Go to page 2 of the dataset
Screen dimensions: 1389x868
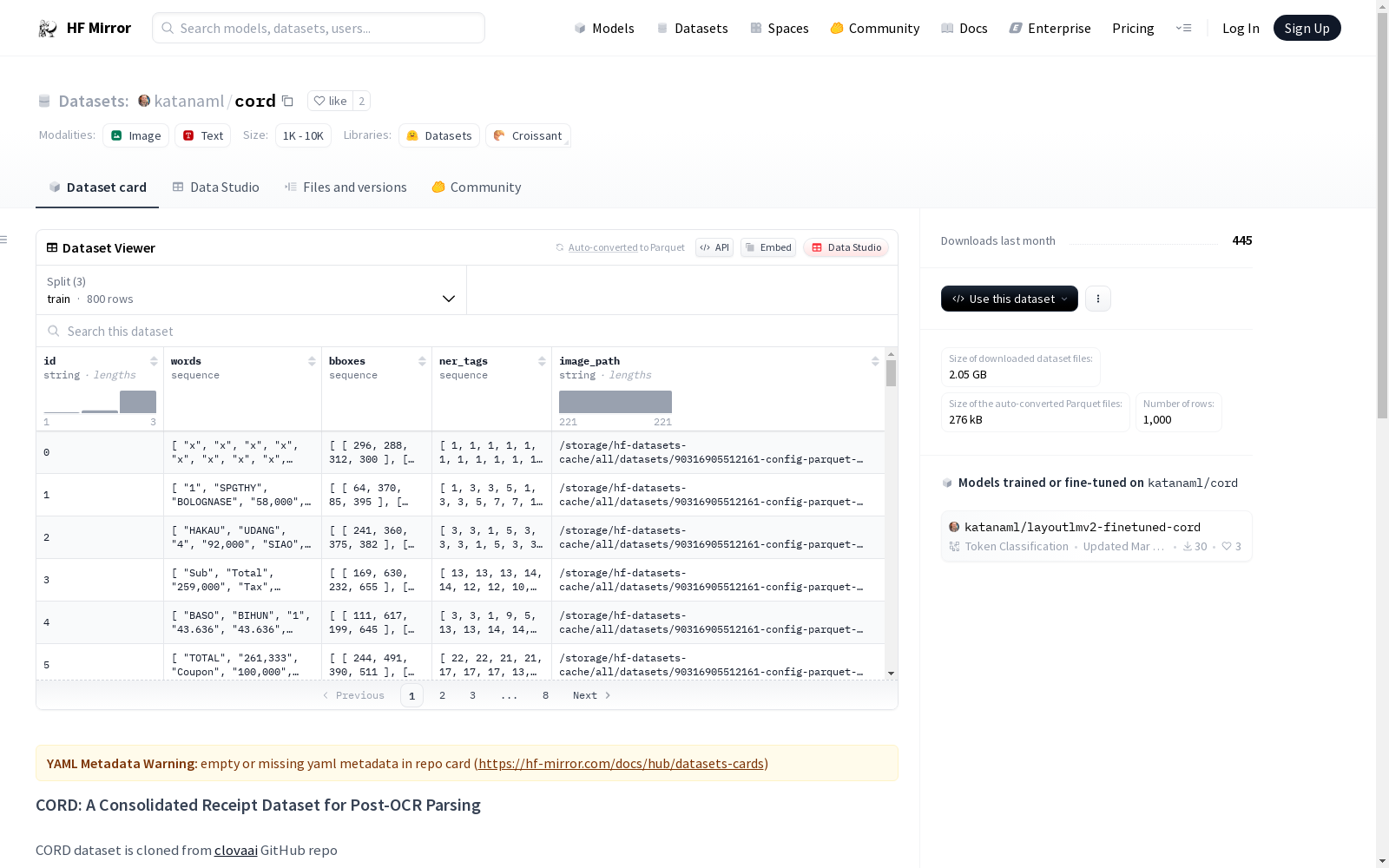pyautogui.click(x=443, y=695)
